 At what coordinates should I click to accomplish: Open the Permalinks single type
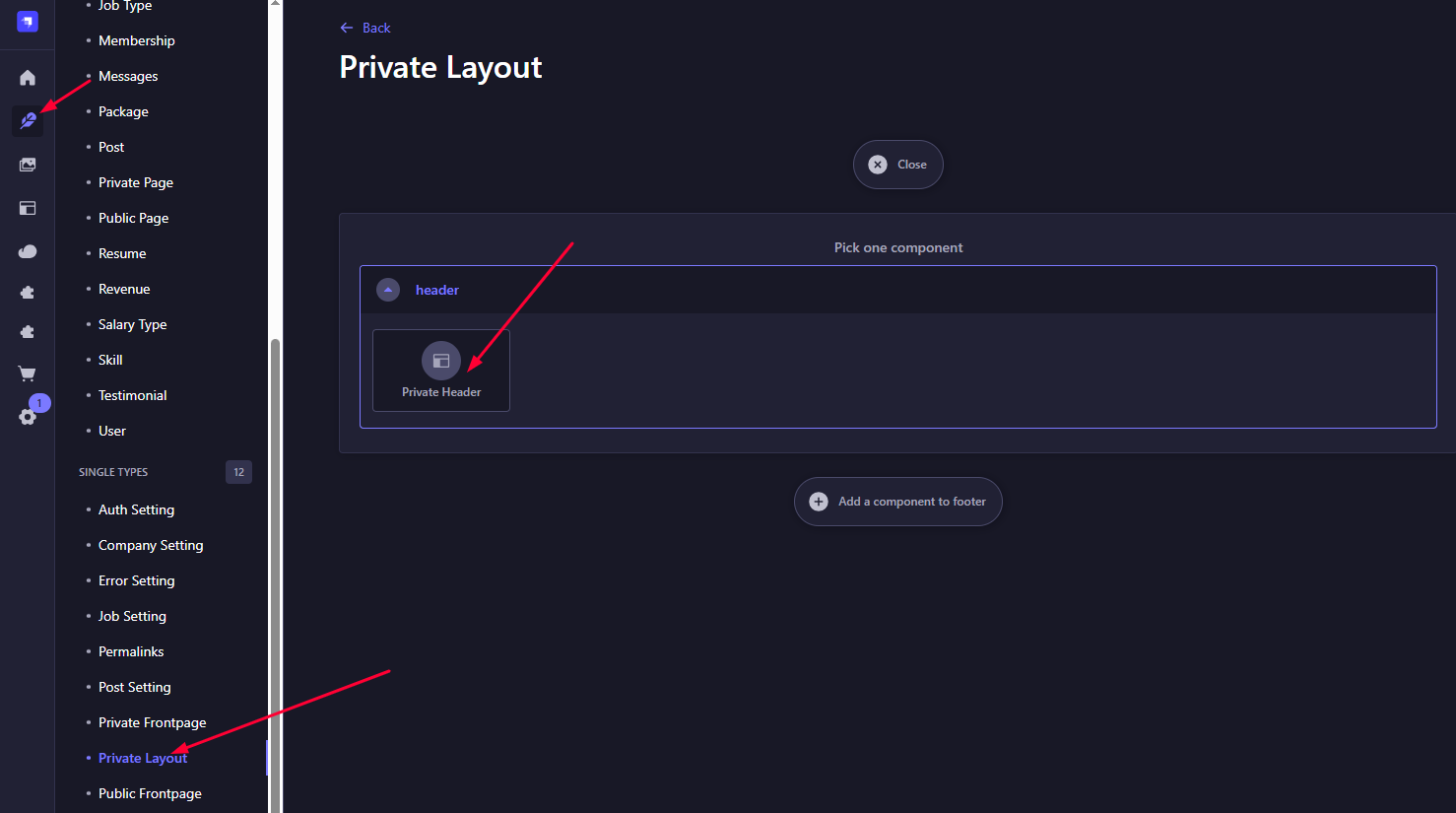tap(131, 651)
